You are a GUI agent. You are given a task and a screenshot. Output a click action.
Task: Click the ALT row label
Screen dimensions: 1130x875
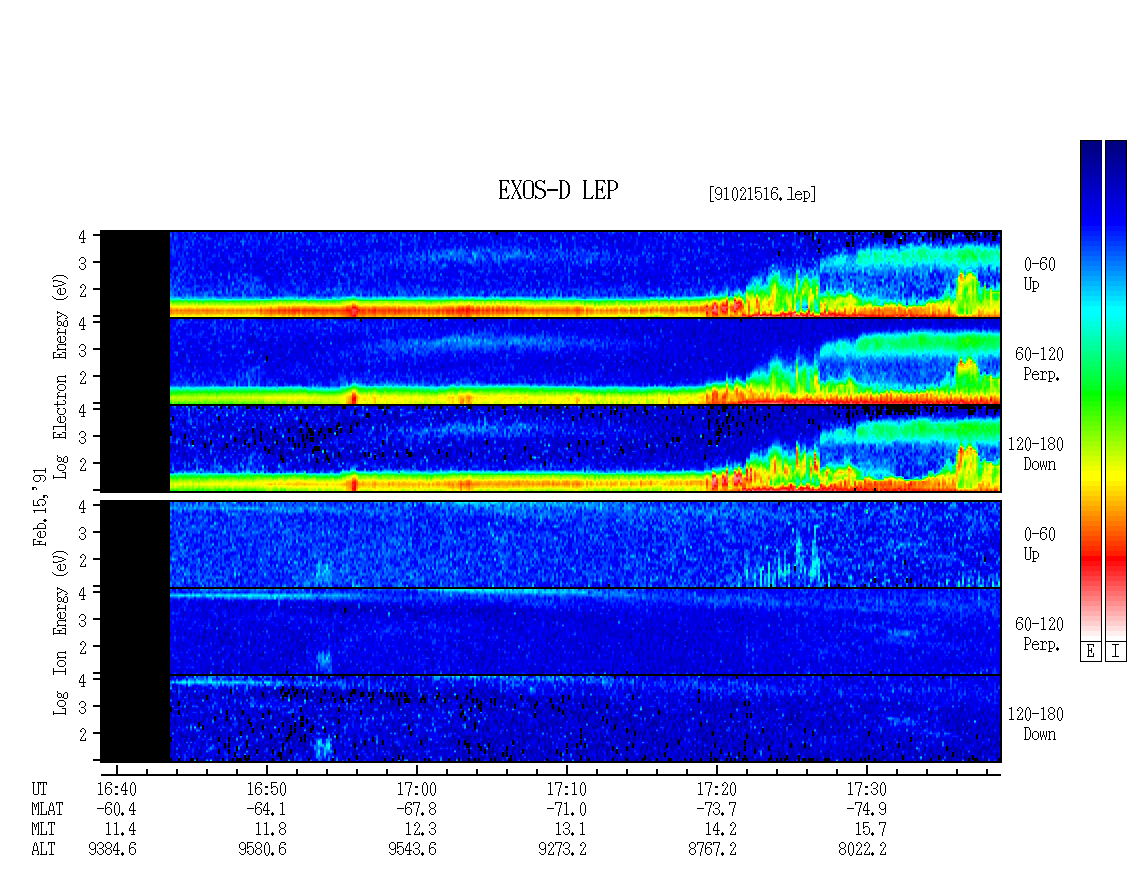(43, 850)
